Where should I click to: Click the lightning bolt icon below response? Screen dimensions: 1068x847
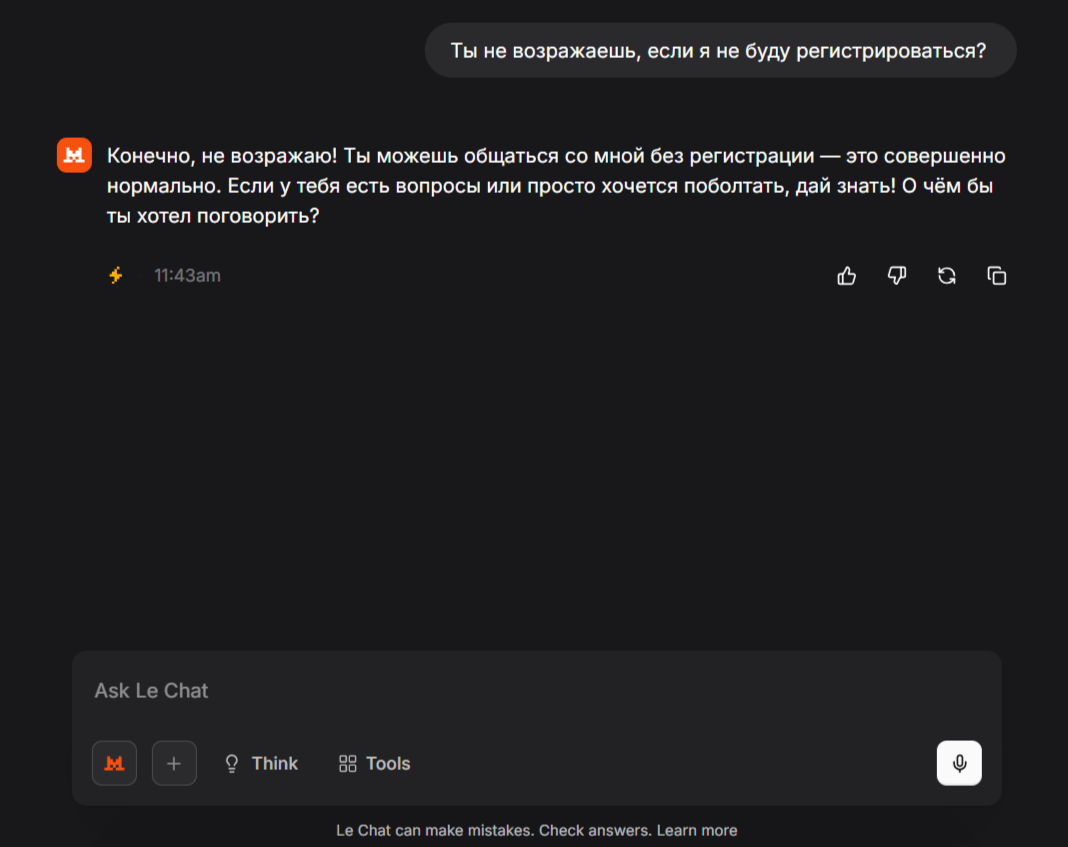coord(116,275)
